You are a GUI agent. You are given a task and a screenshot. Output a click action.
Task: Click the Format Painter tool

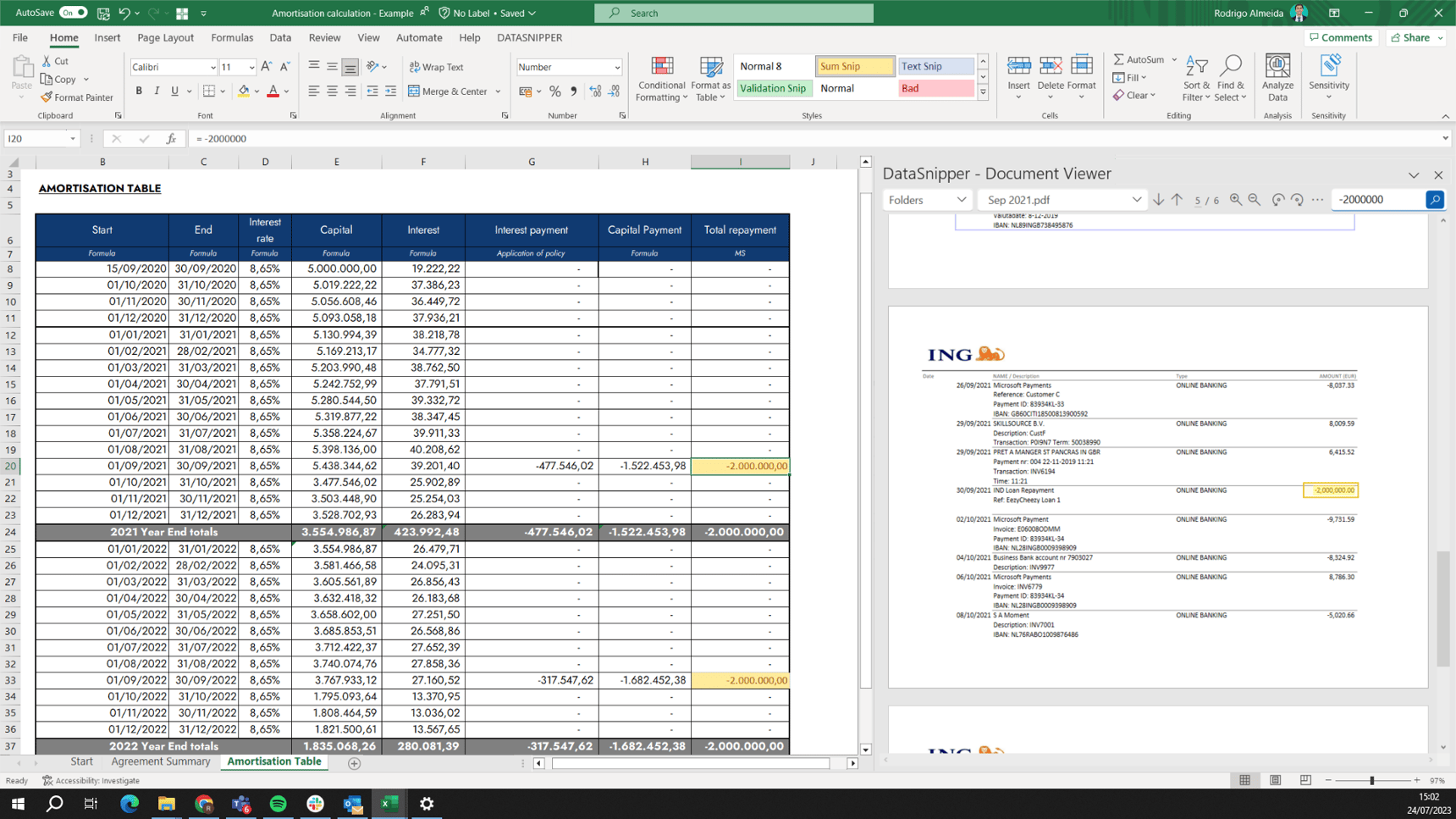click(77, 97)
